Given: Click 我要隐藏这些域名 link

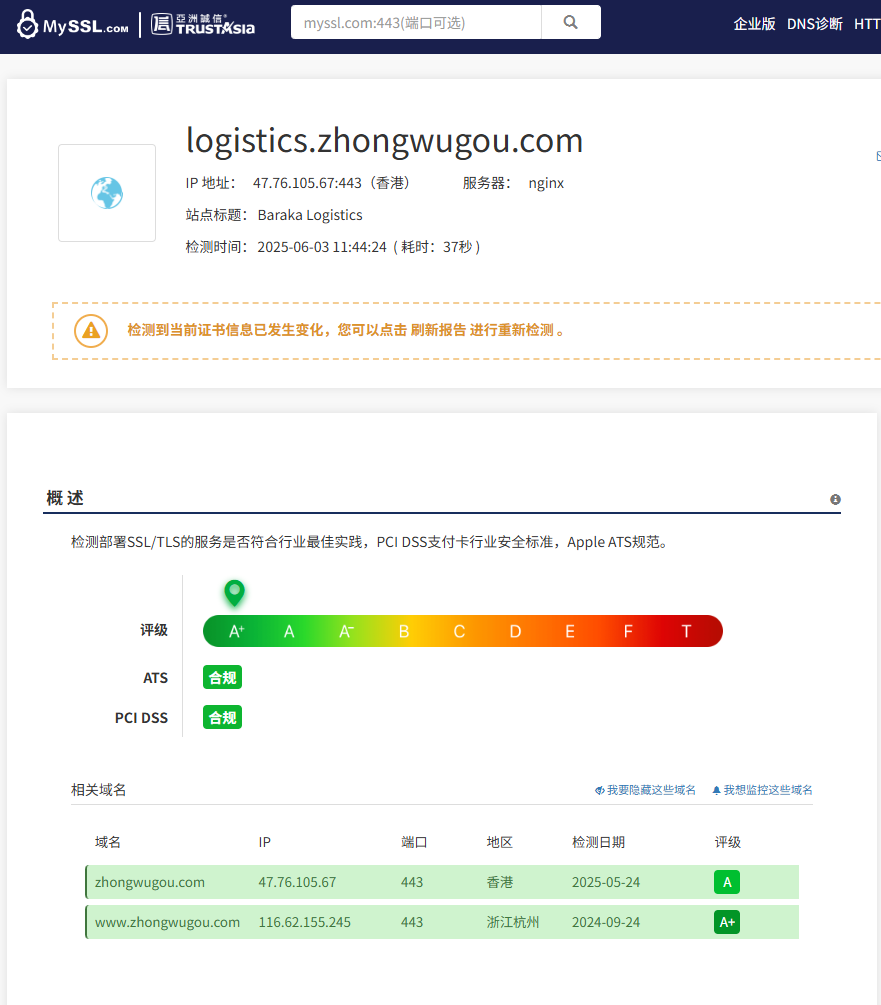Looking at the screenshot, I should [x=645, y=790].
